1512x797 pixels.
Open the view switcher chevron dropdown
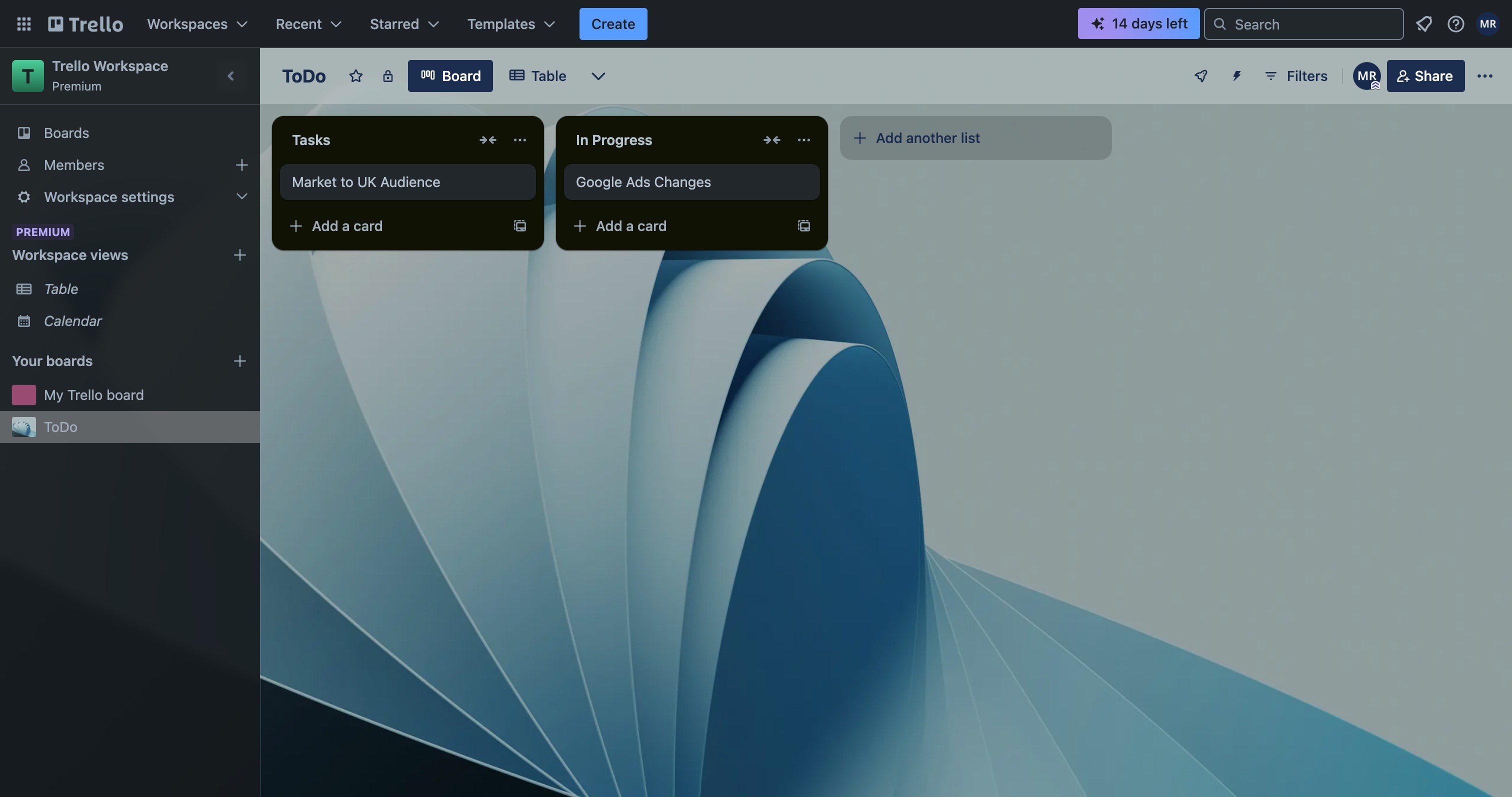pos(598,75)
